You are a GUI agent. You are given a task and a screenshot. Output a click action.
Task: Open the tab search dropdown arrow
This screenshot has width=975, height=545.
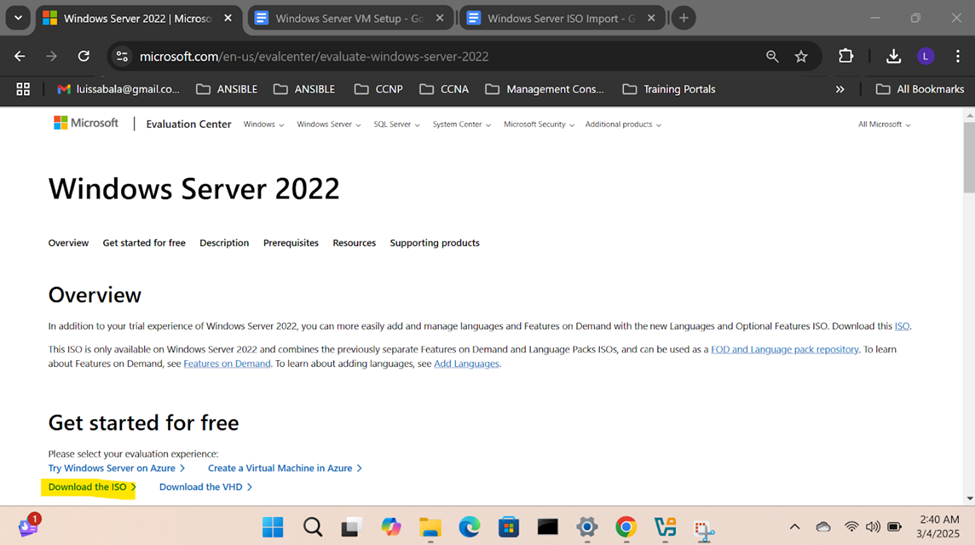tap(18, 18)
